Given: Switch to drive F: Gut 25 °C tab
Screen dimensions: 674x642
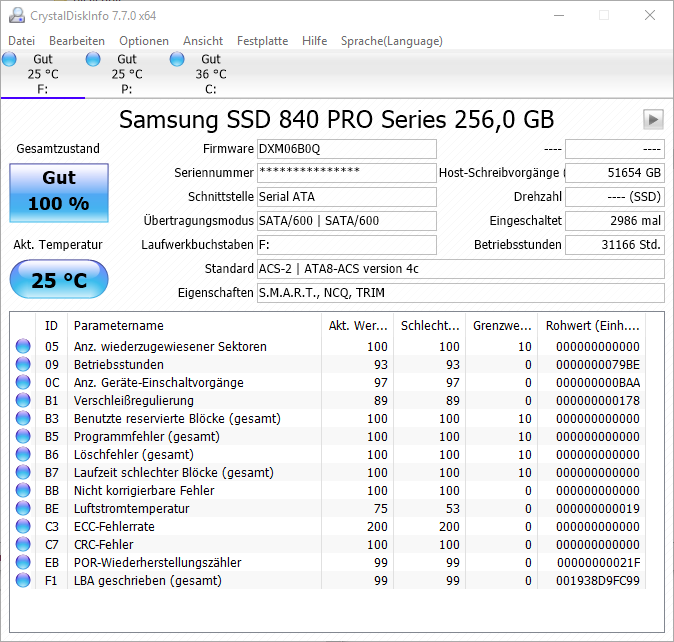Looking at the screenshot, I should (43, 74).
